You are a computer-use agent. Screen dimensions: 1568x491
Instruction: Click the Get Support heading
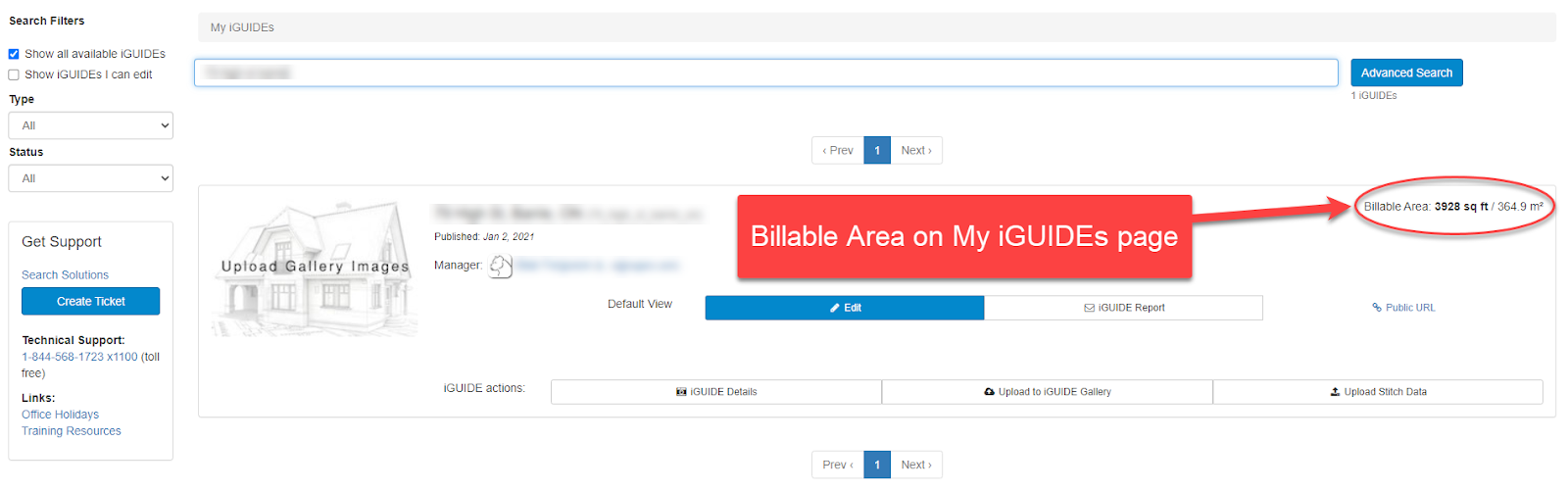pos(62,242)
